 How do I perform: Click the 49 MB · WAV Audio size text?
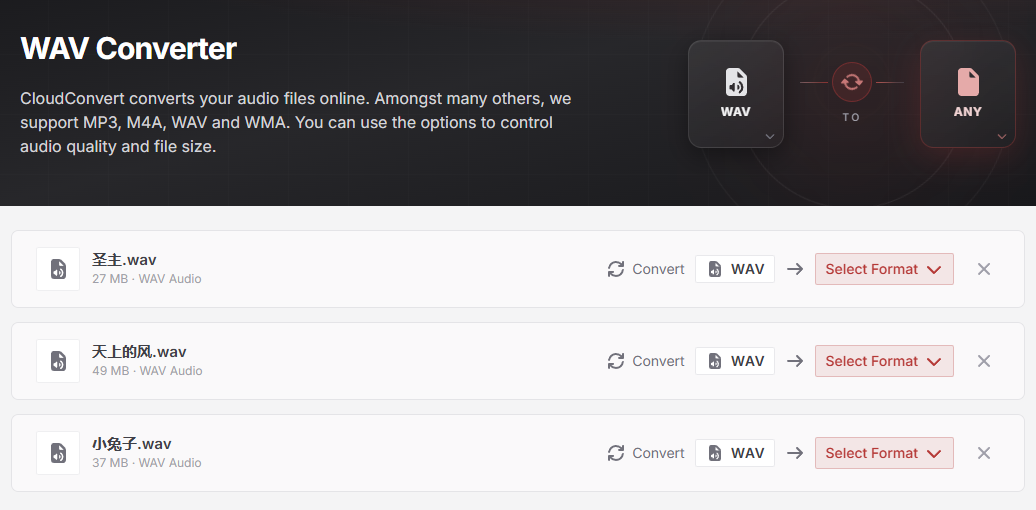click(147, 371)
